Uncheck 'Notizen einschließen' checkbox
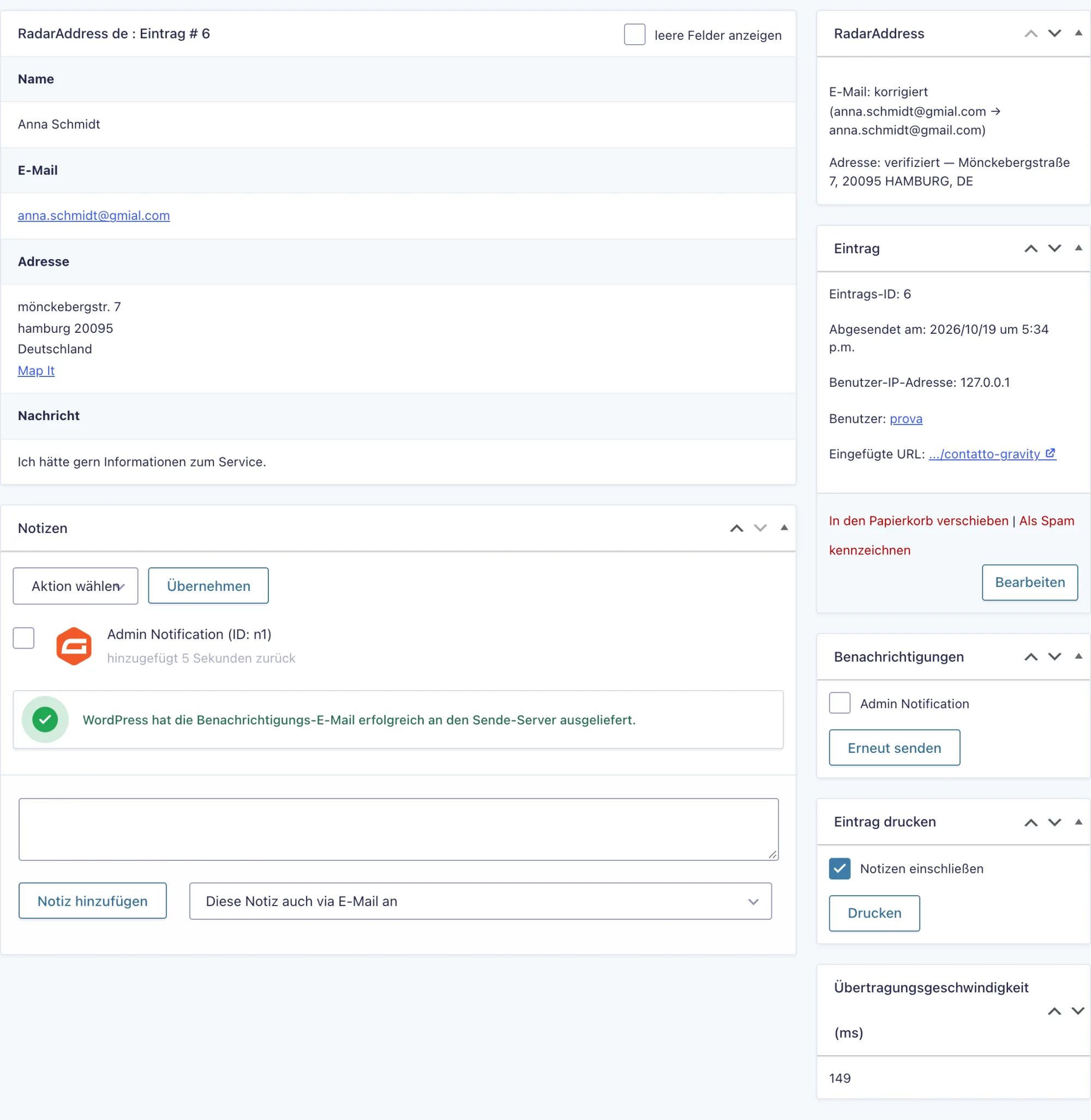The height and width of the screenshot is (1120, 1091). click(x=840, y=869)
